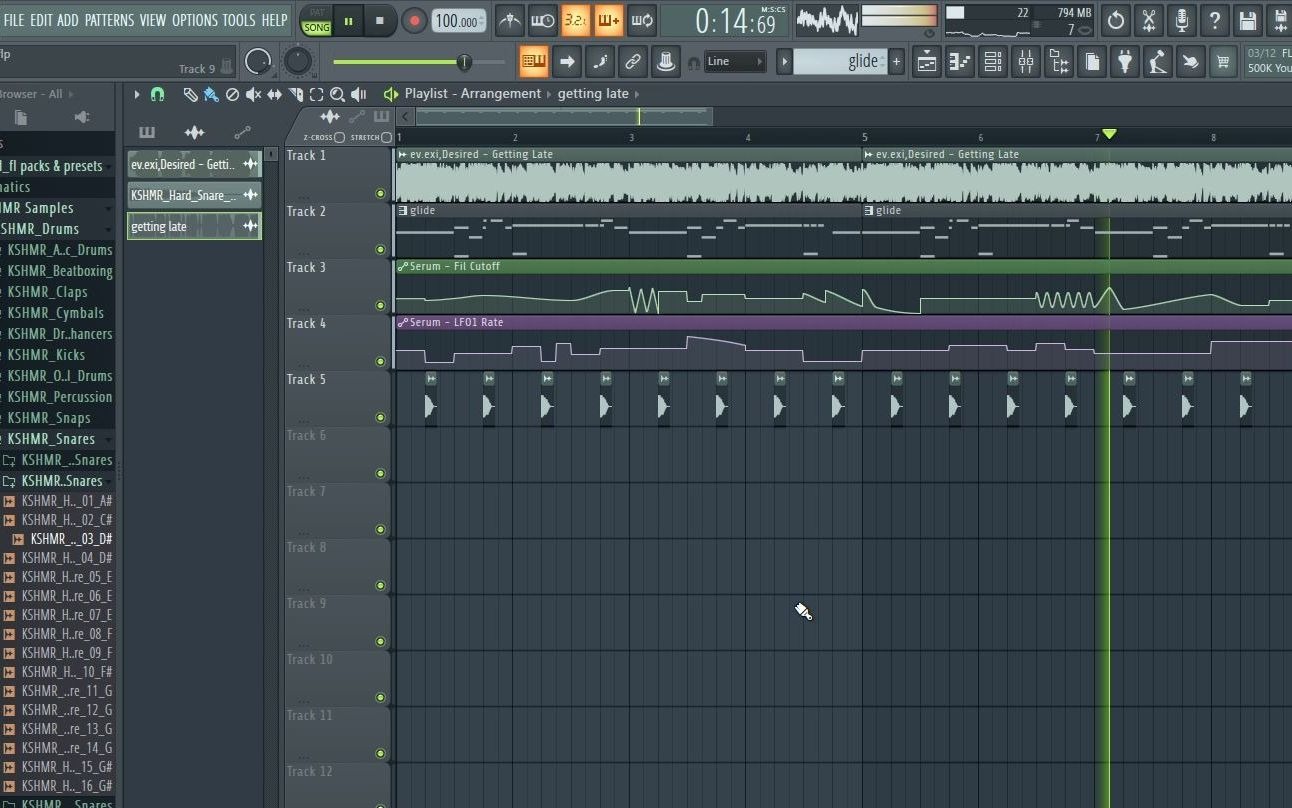This screenshot has height=808, width=1292.
Task: Toggle the metronome
Action: [509, 20]
